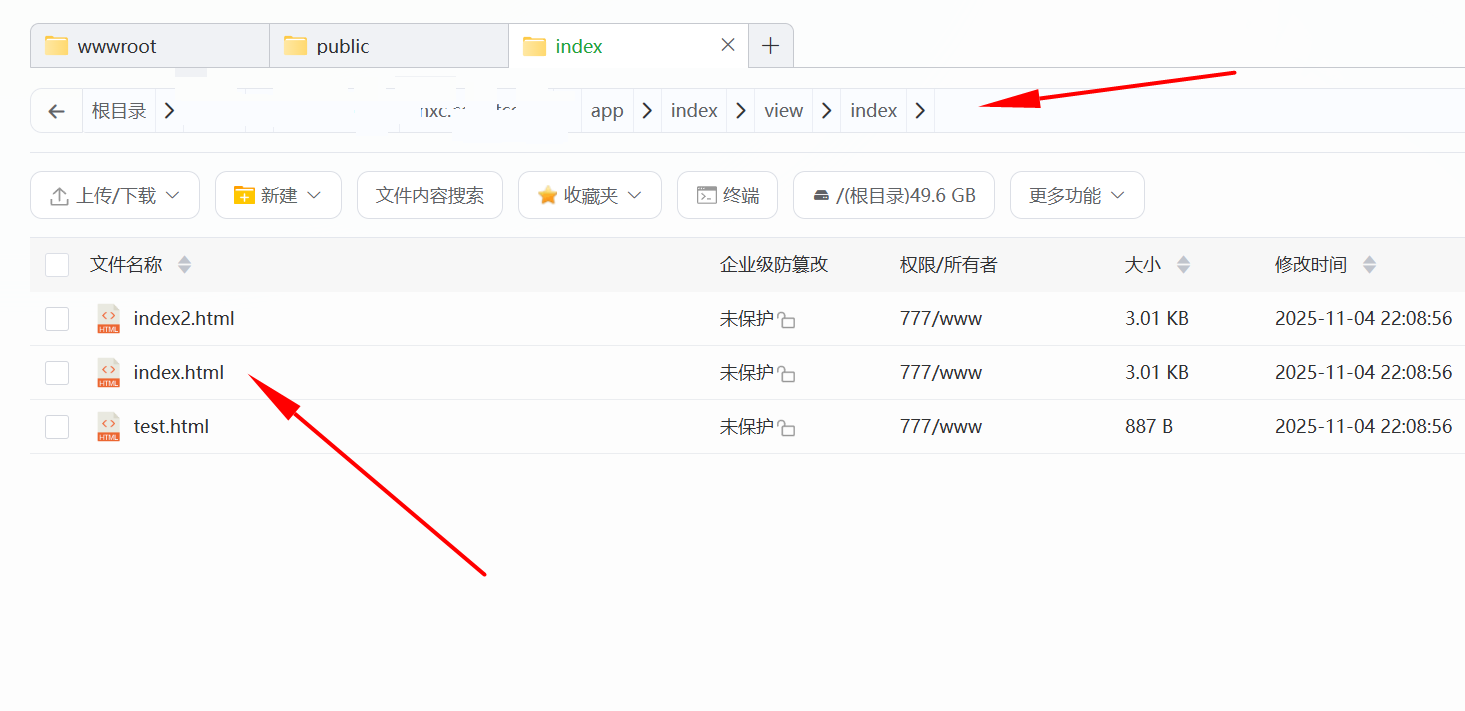Sort by file name arrows
The image size is (1465, 711).
[x=184, y=265]
